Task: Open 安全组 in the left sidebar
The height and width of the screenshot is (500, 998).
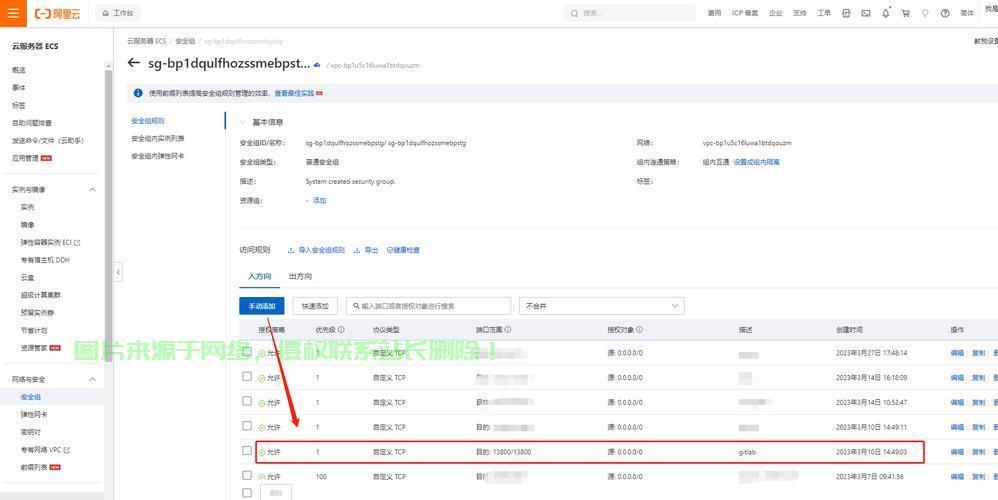Action: [31, 397]
